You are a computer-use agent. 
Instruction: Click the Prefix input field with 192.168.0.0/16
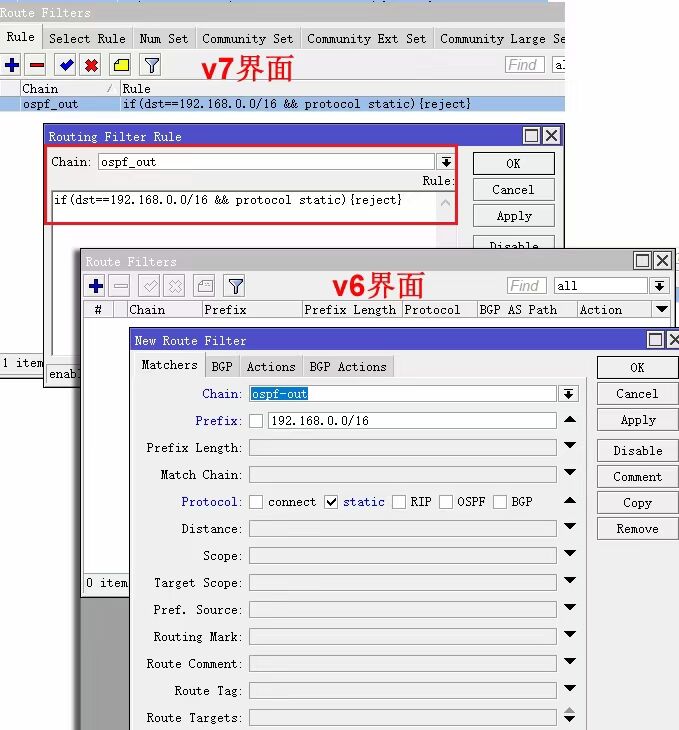(411, 421)
